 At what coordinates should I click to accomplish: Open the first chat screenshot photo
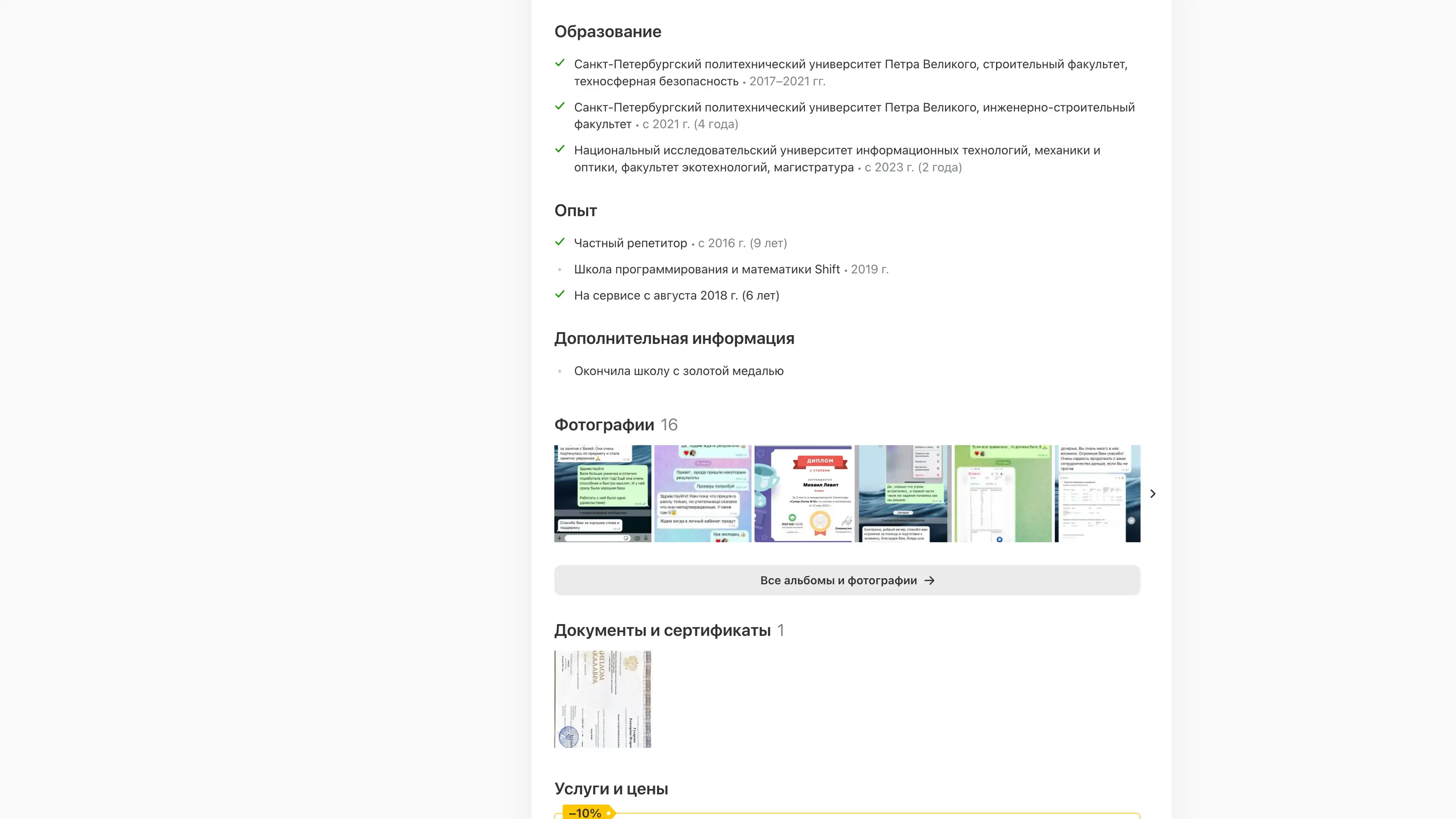(x=602, y=493)
